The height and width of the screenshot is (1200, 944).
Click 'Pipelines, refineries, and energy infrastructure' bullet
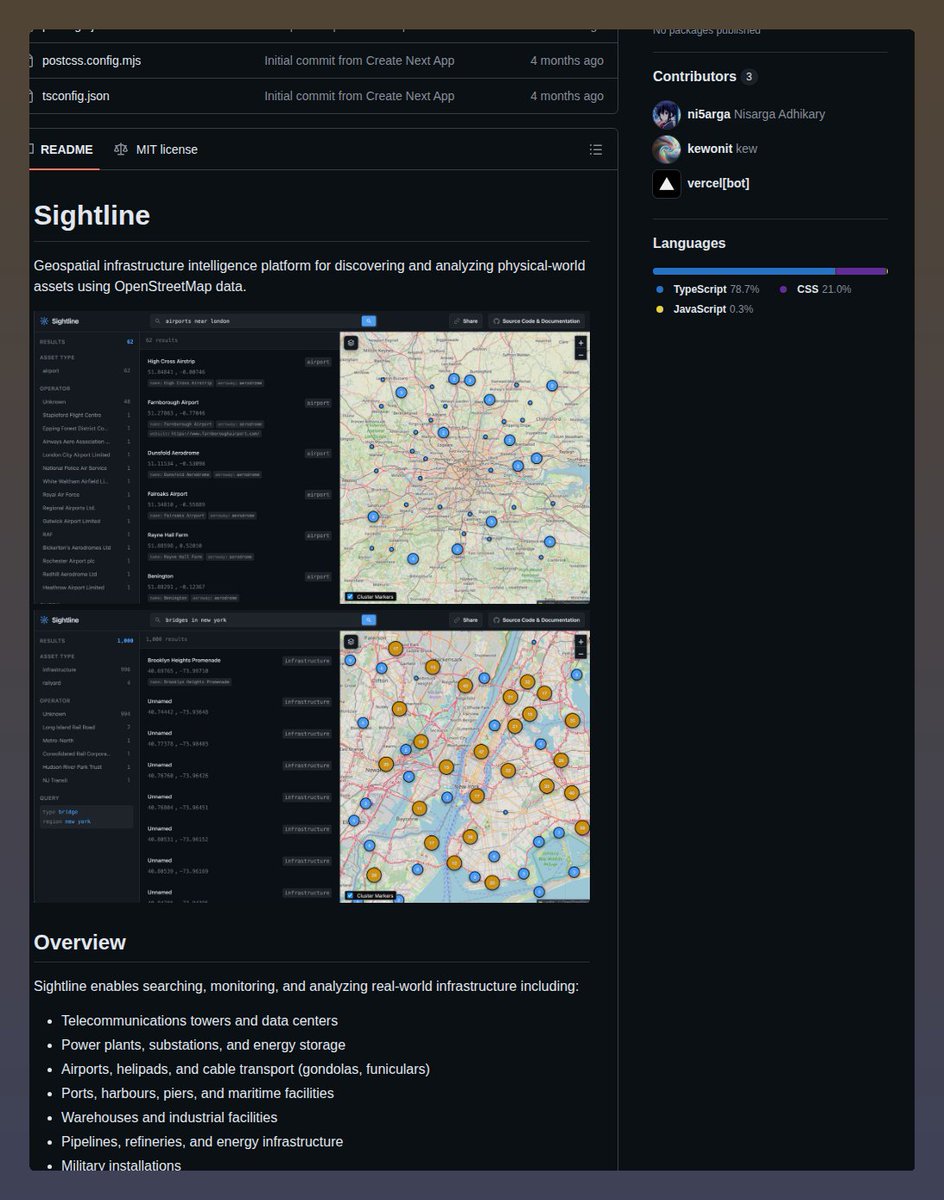pyautogui.click(x=202, y=1141)
